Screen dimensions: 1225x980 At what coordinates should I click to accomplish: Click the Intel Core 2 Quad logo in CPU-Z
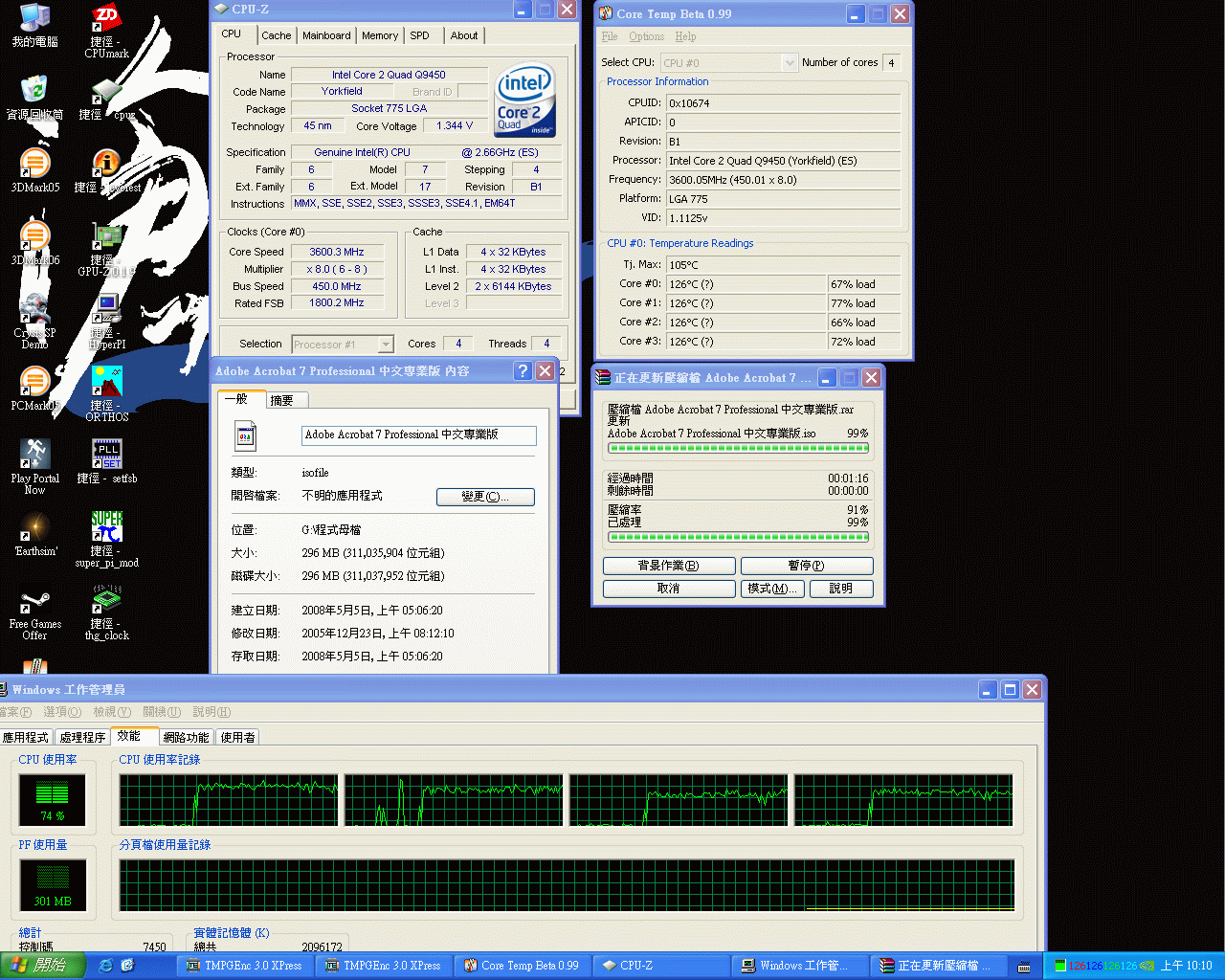(x=525, y=101)
